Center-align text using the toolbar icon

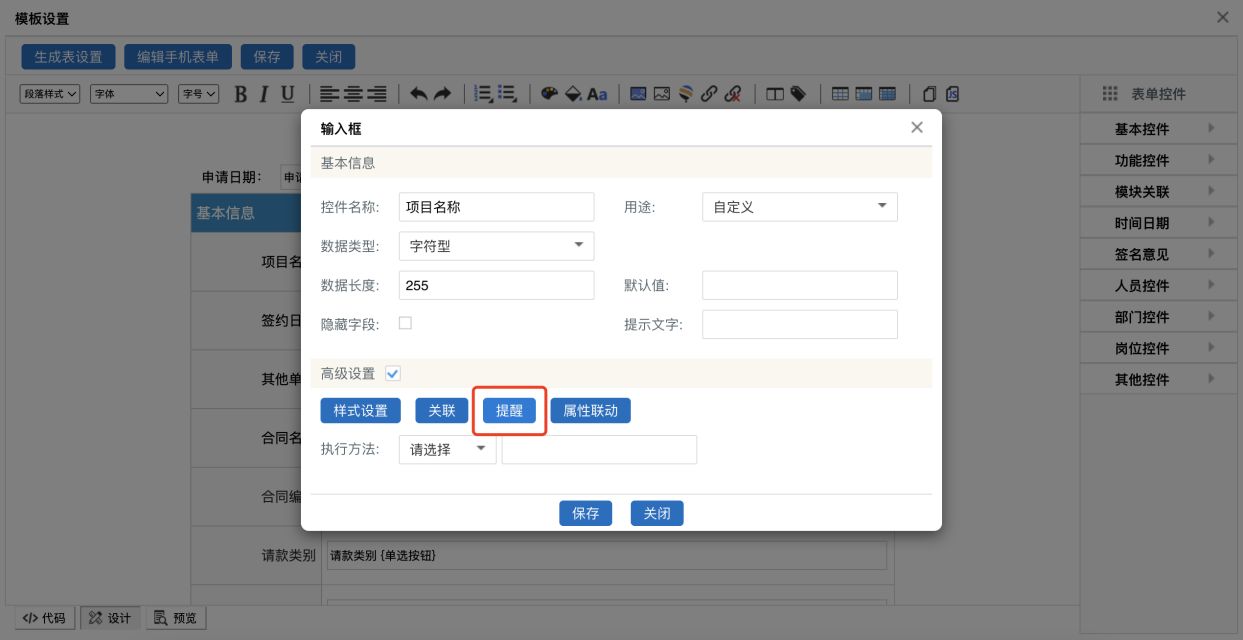coord(353,94)
